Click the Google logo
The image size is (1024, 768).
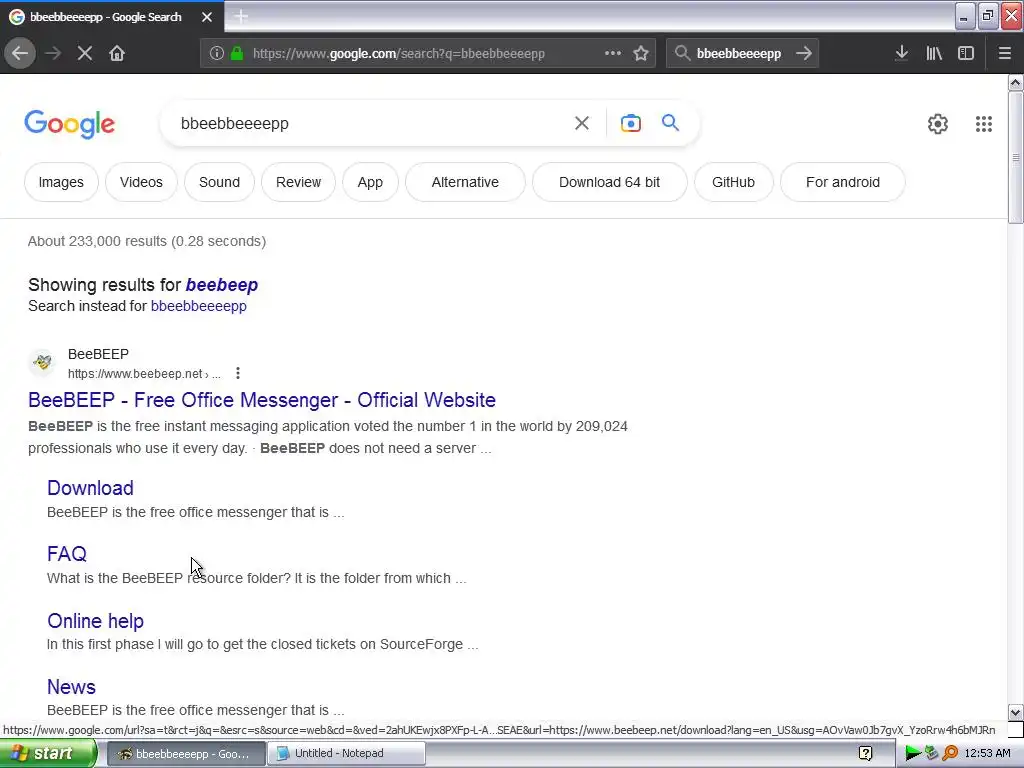pyautogui.click(x=69, y=123)
